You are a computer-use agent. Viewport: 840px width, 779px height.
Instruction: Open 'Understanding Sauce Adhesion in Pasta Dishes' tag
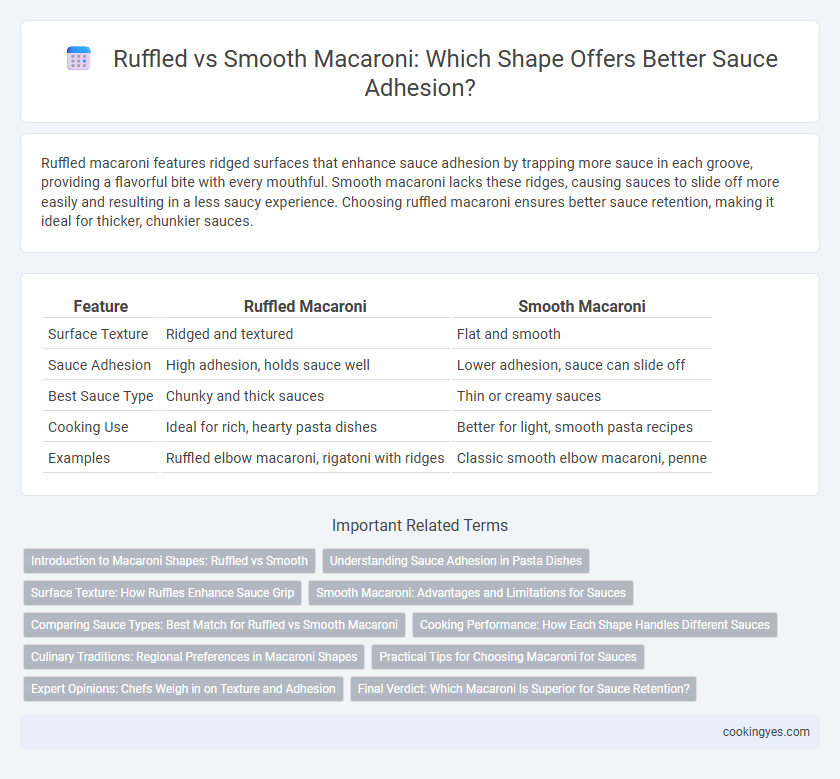pyautogui.click(x=456, y=561)
